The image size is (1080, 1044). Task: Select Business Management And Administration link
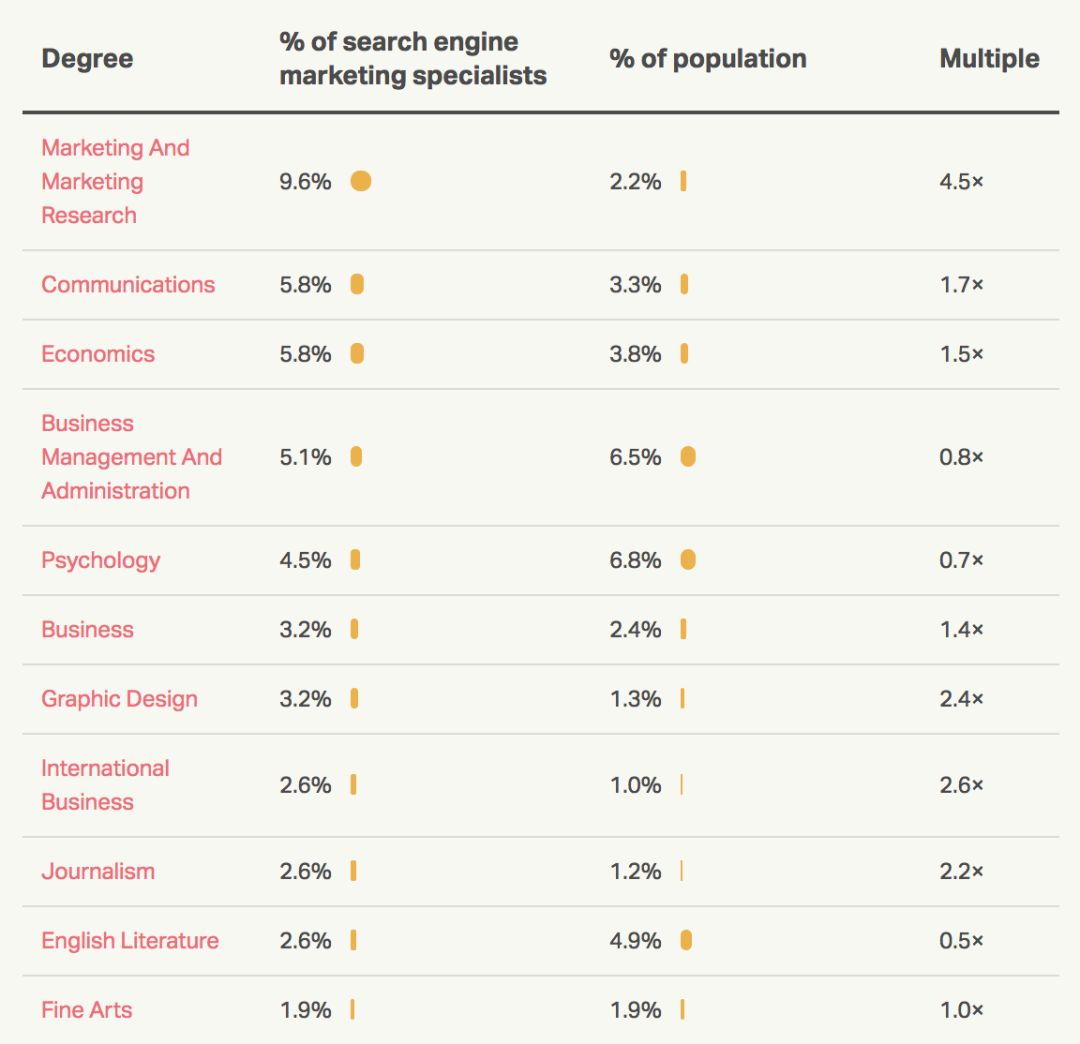pos(131,457)
